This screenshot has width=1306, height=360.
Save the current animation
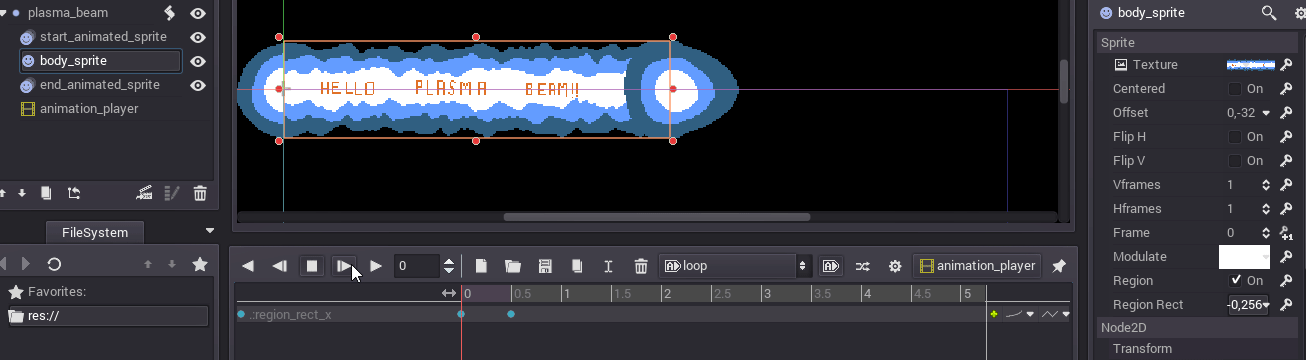tap(545, 266)
